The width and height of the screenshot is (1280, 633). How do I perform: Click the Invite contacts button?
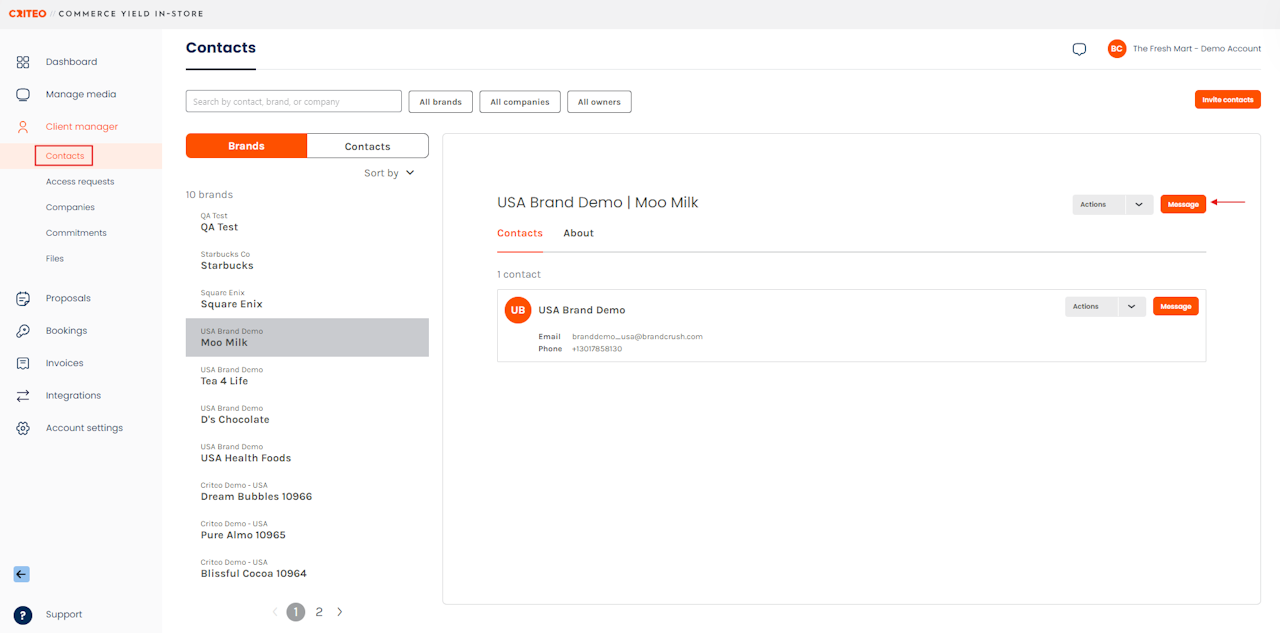pyautogui.click(x=1227, y=100)
